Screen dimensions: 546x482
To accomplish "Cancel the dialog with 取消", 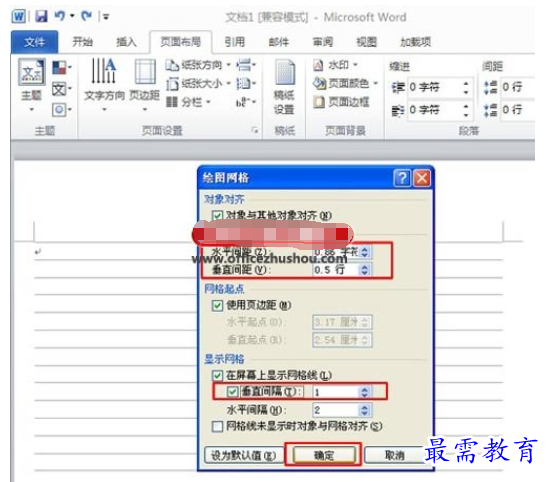I will point(395,455).
